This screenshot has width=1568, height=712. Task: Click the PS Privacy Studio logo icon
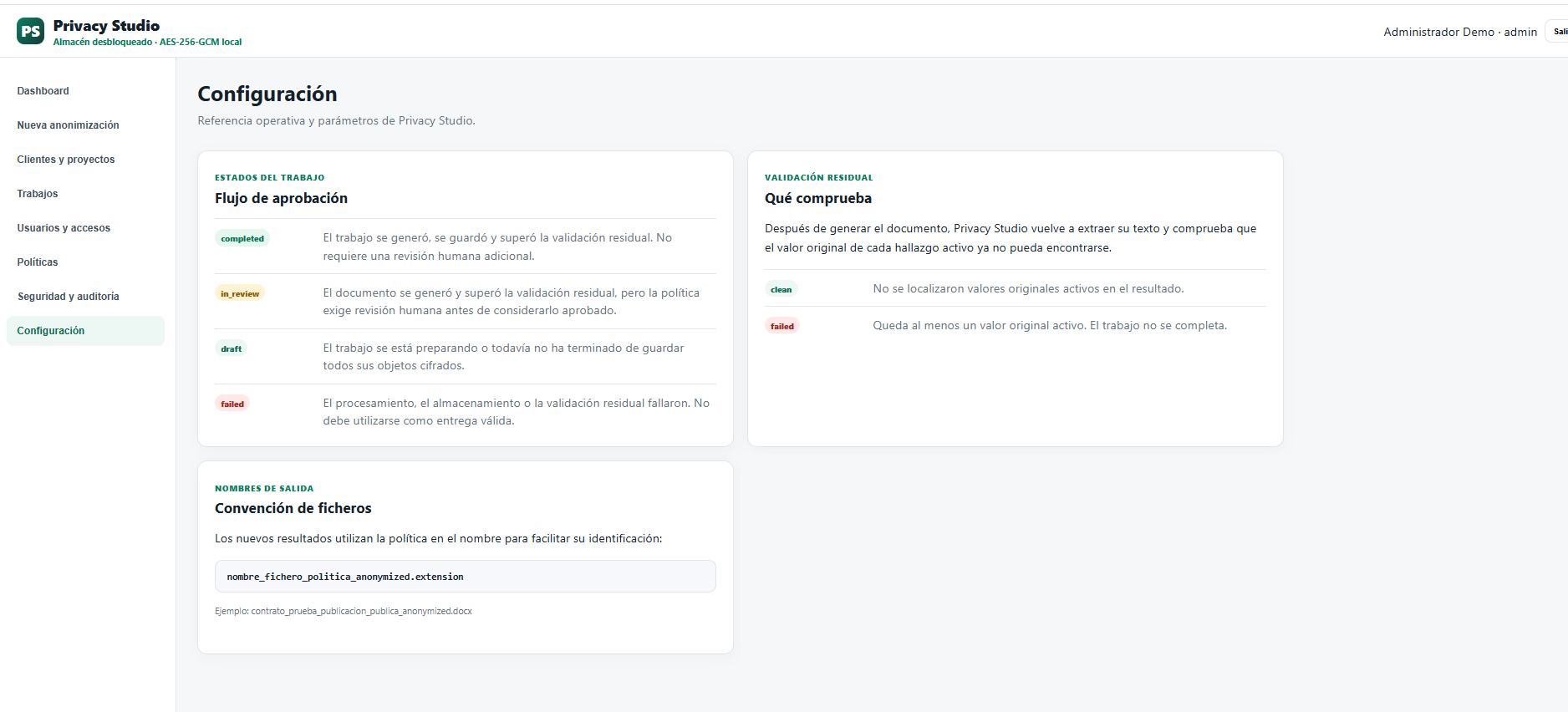pyautogui.click(x=30, y=32)
